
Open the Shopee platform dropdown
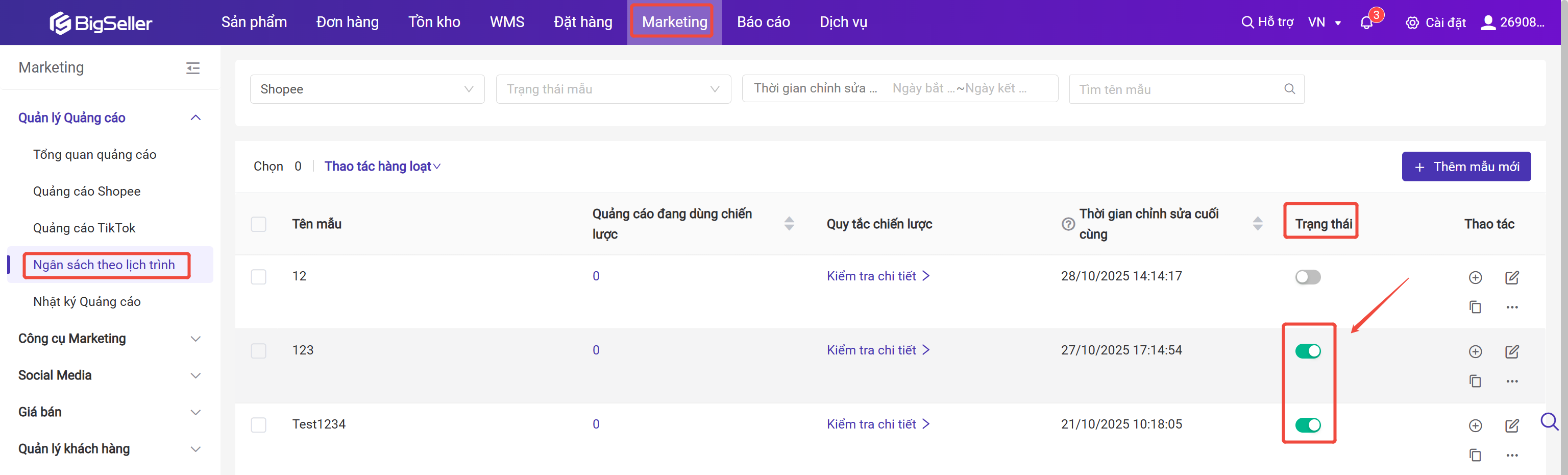coord(367,89)
